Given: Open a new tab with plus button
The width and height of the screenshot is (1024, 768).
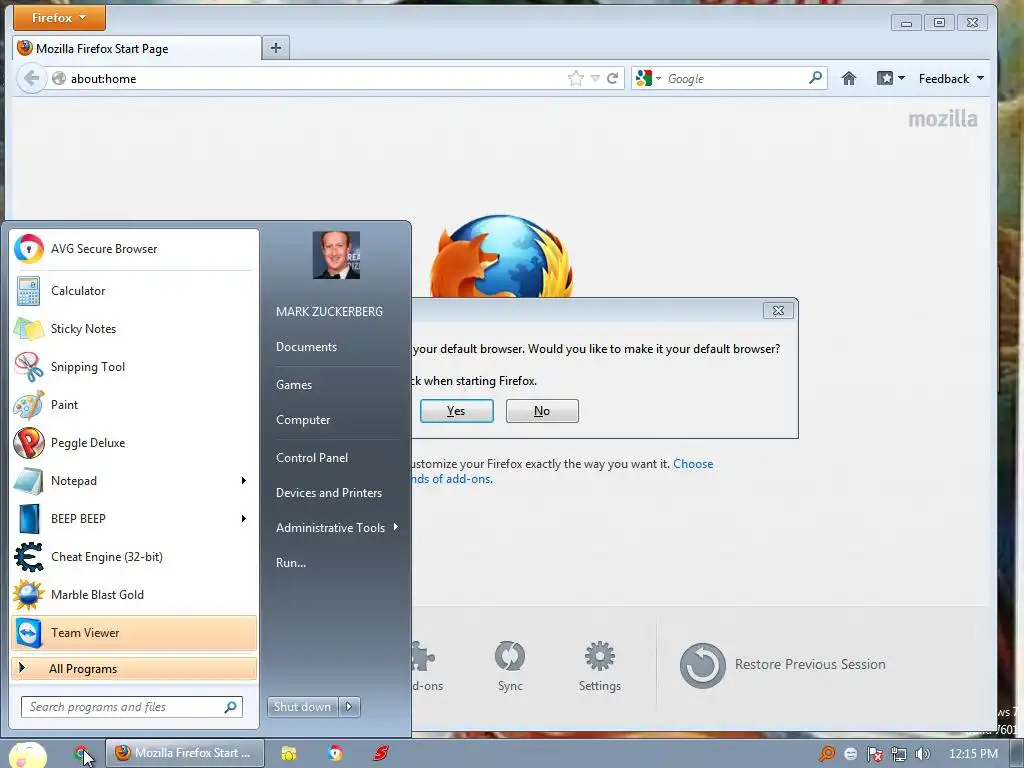Looking at the screenshot, I should click(x=276, y=48).
